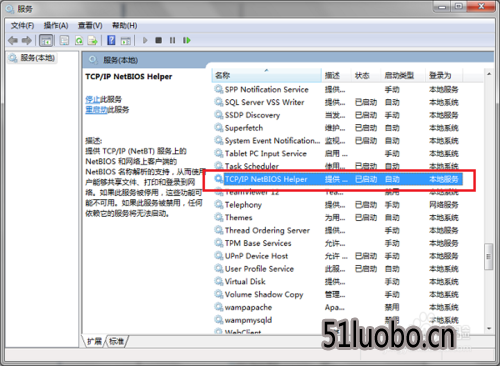Select the Telephony service row
The width and height of the screenshot is (500, 366).
(x=337, y=205)
